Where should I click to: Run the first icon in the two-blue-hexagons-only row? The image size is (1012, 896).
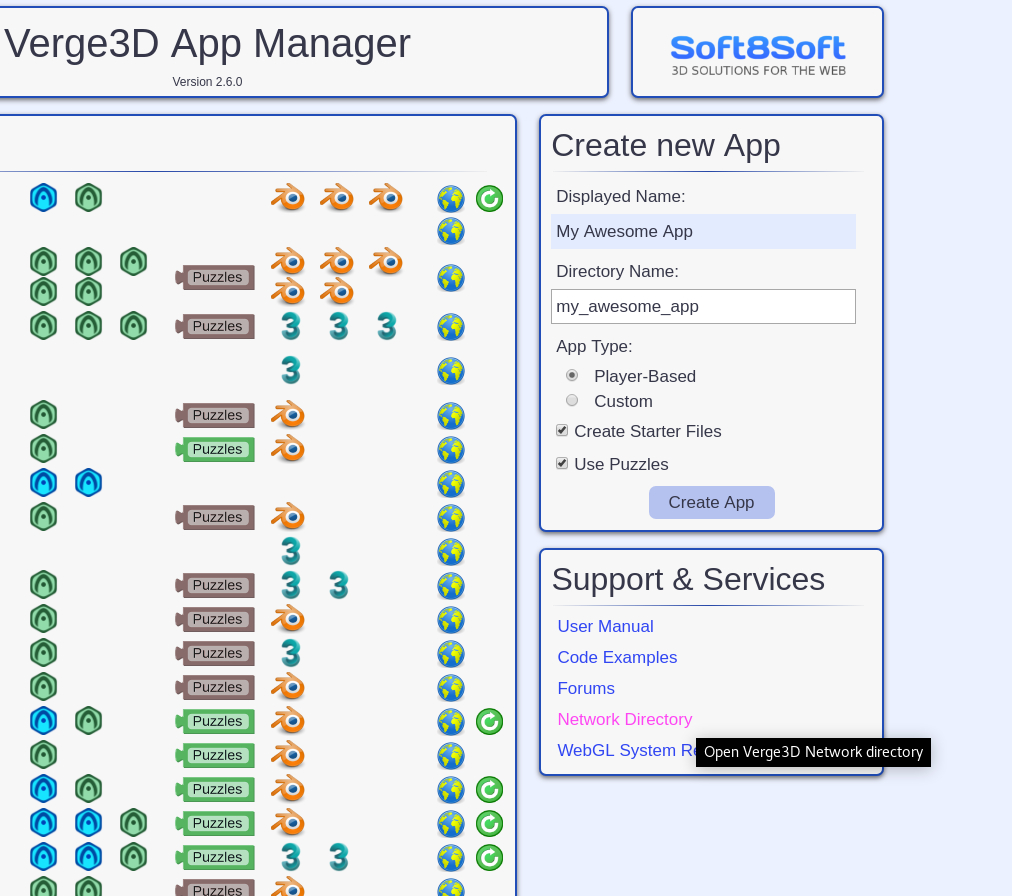[43, 482]
